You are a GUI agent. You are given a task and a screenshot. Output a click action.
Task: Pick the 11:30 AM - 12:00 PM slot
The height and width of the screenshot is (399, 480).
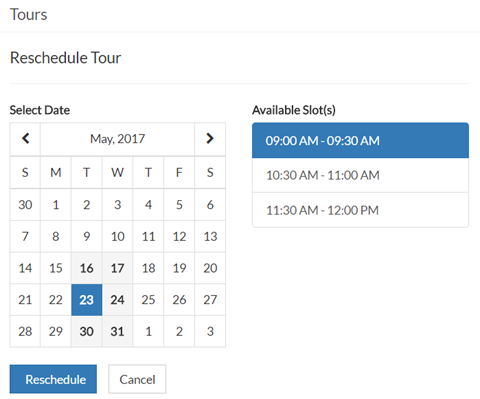point(360,210)
